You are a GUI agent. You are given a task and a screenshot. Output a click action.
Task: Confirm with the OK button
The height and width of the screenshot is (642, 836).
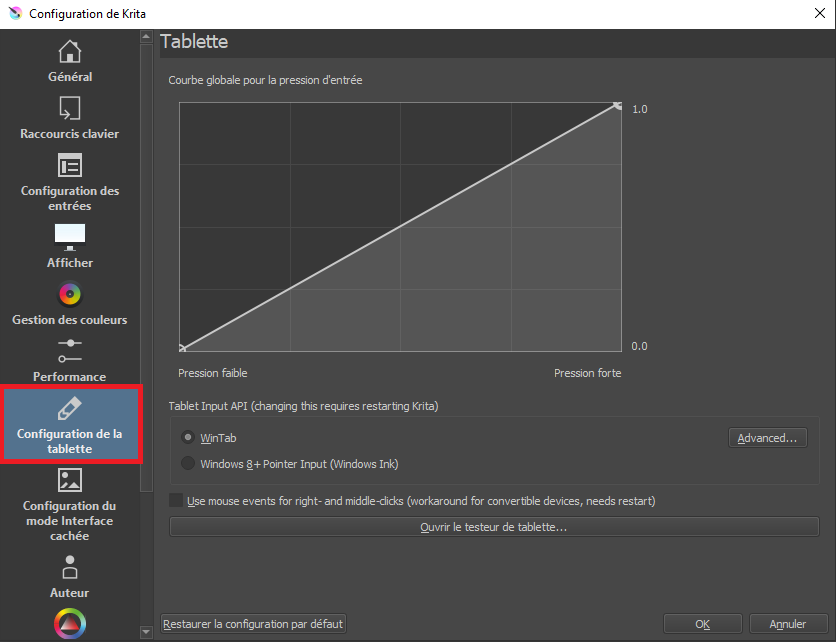point(703,624)
